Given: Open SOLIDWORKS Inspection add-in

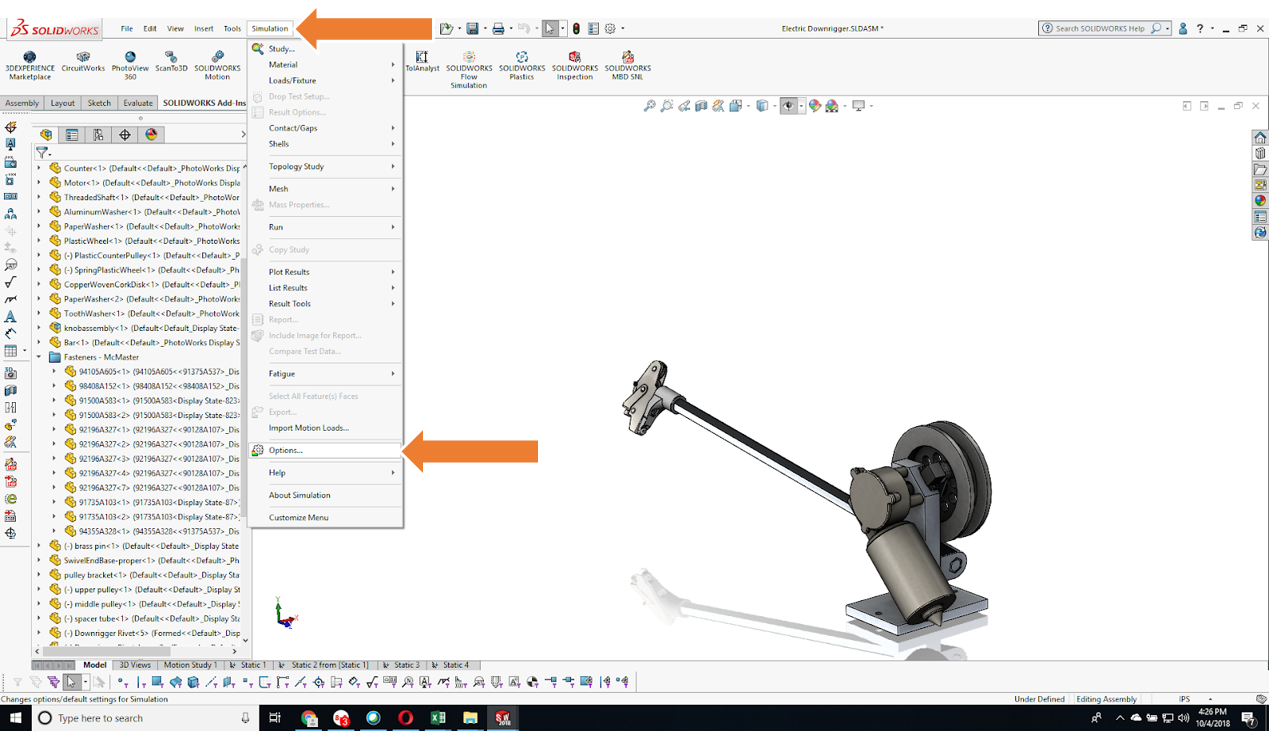Looking at the screenshot, I should tap(574, 65).
